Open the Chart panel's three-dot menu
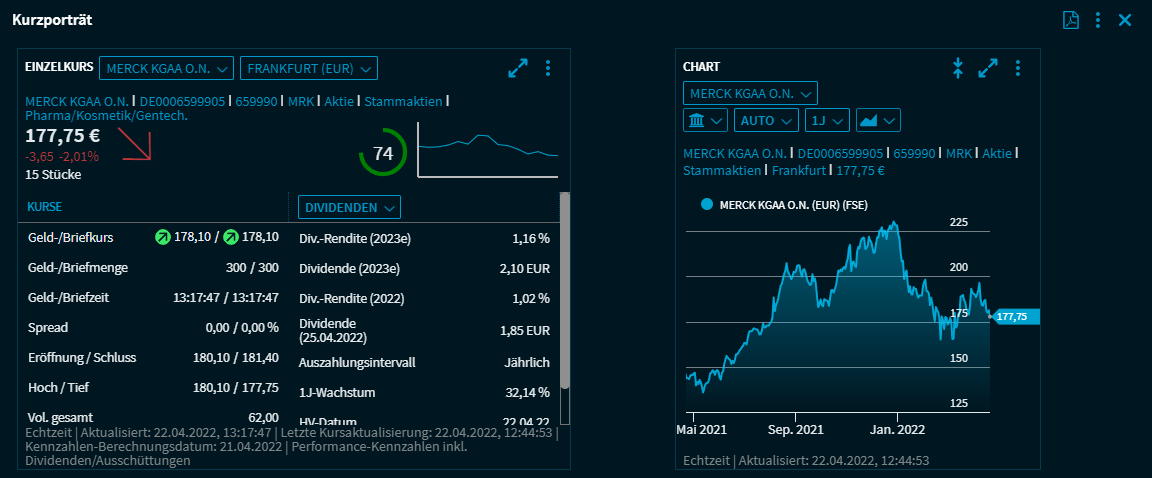This screenshot has height=478, width=1152. point(1017,68)
